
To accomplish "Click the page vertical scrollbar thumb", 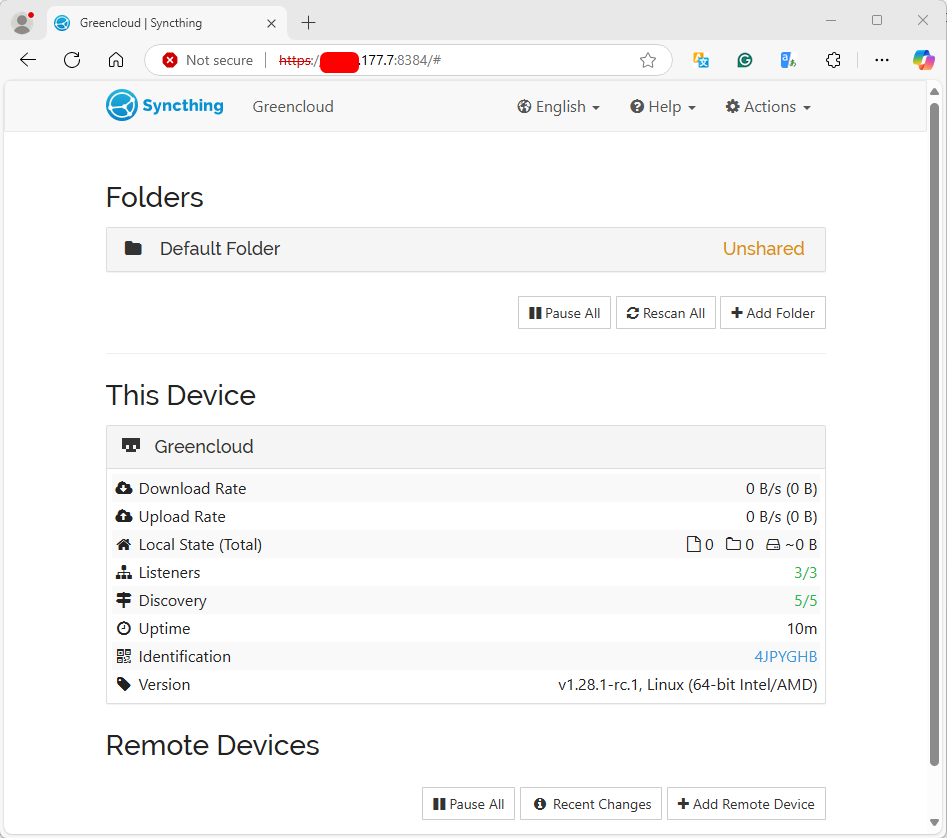I will (x=934, y=433).
